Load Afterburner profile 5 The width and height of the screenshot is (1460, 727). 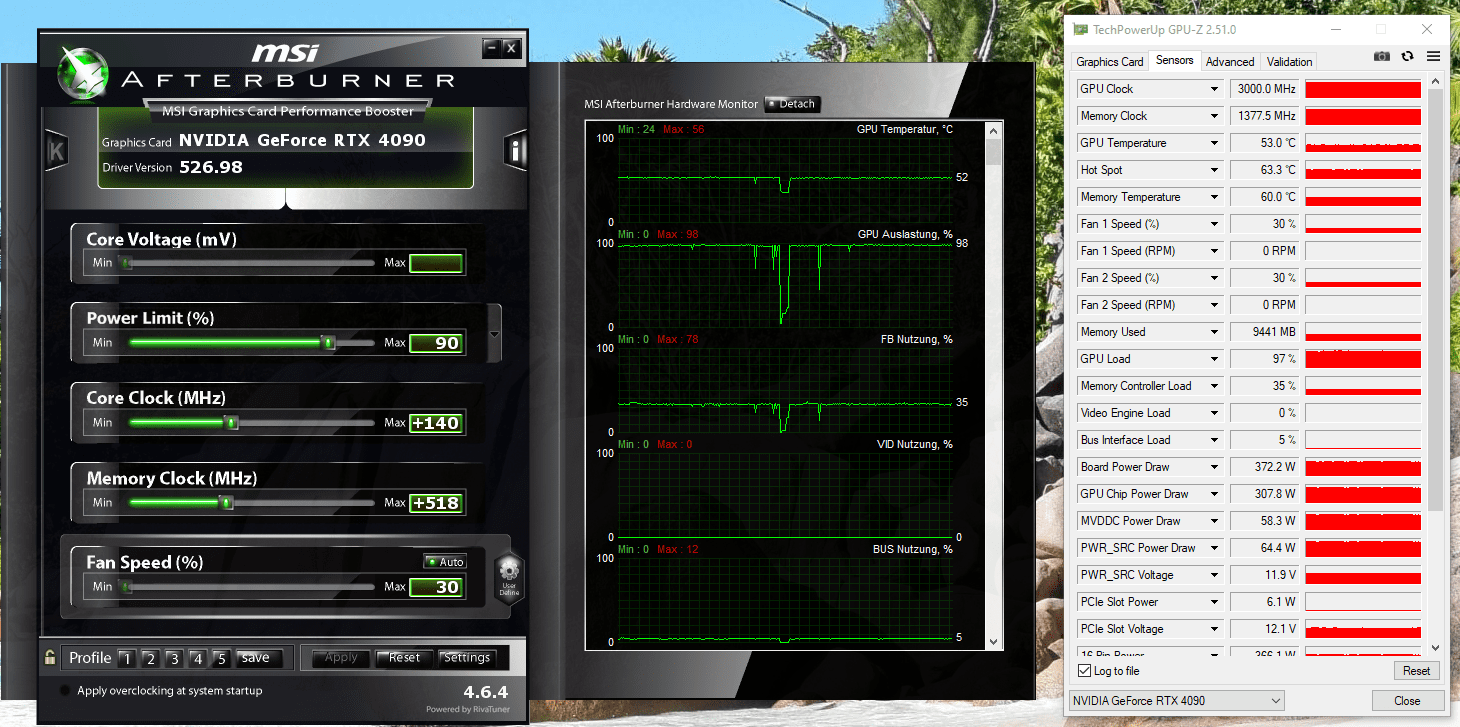(222, 658)
